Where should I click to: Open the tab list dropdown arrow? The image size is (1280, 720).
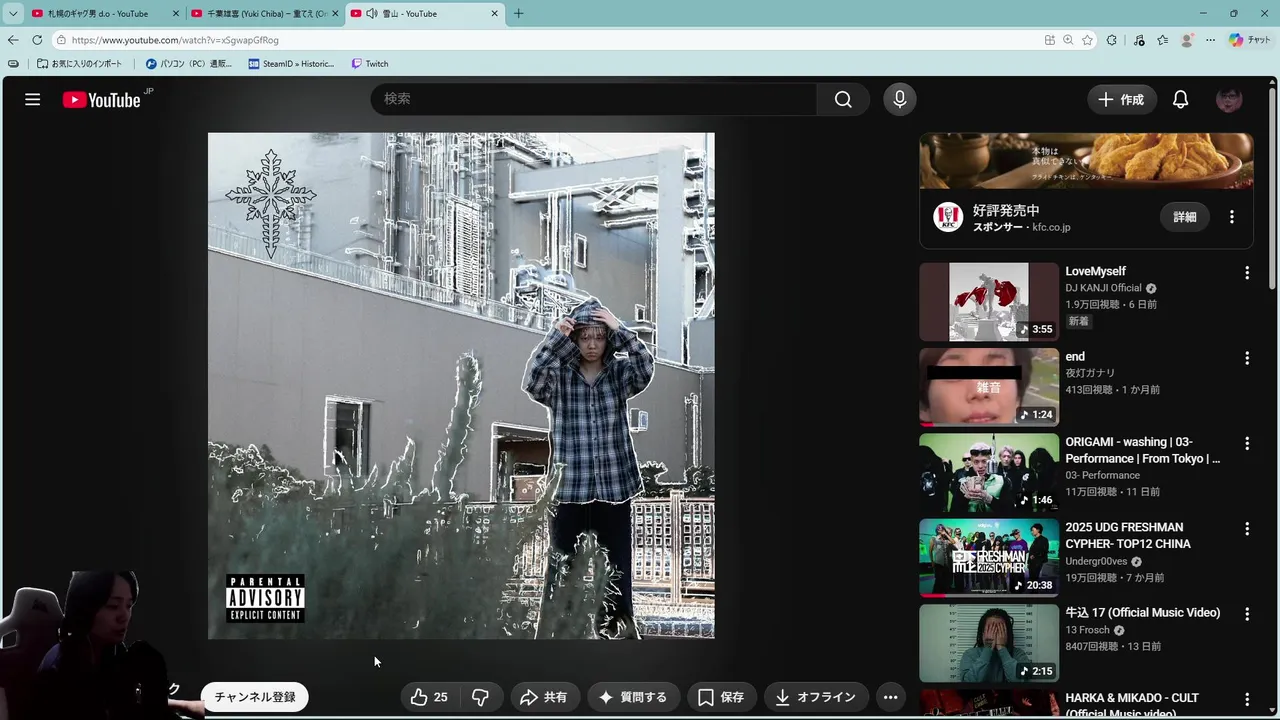point(13,14)
